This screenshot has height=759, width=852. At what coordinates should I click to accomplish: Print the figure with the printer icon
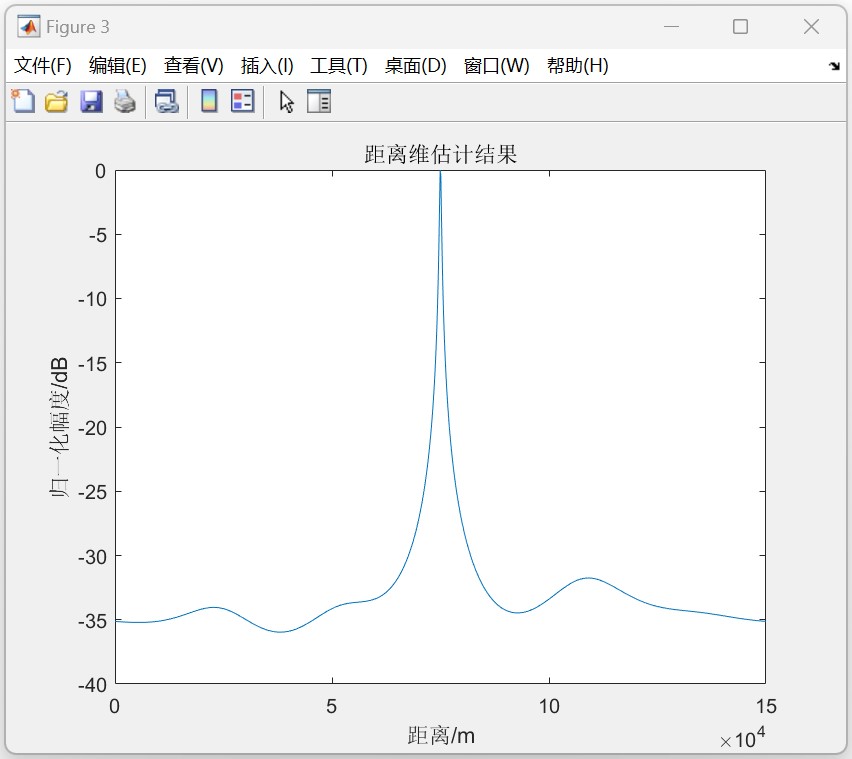125,101
